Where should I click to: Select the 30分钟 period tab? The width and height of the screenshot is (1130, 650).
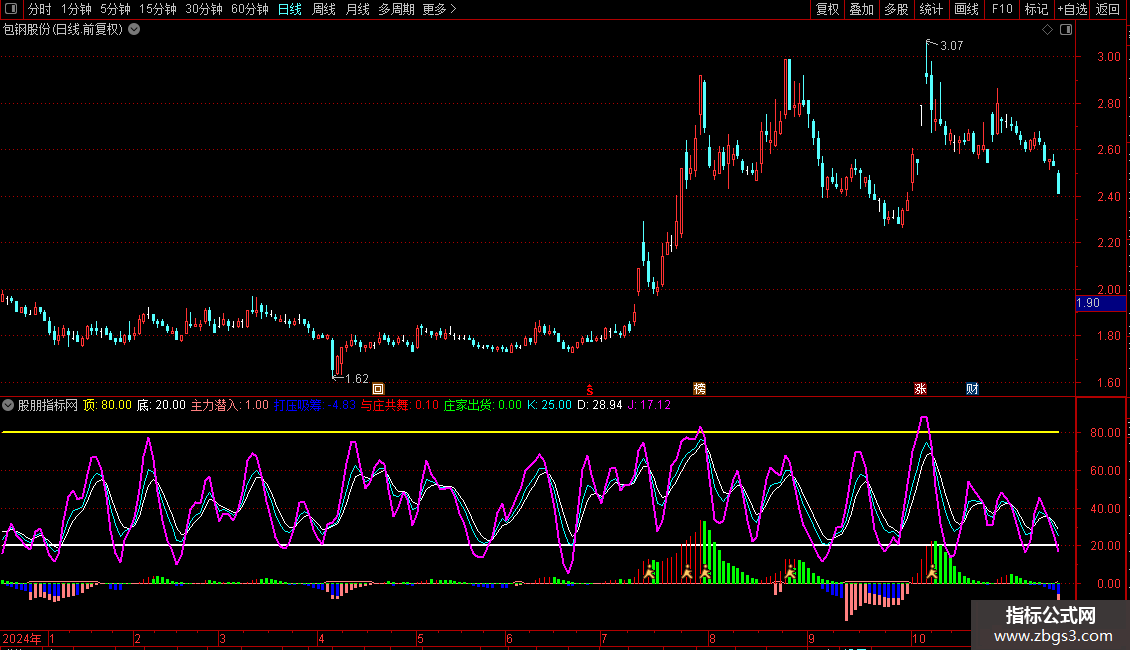(203, 9)
